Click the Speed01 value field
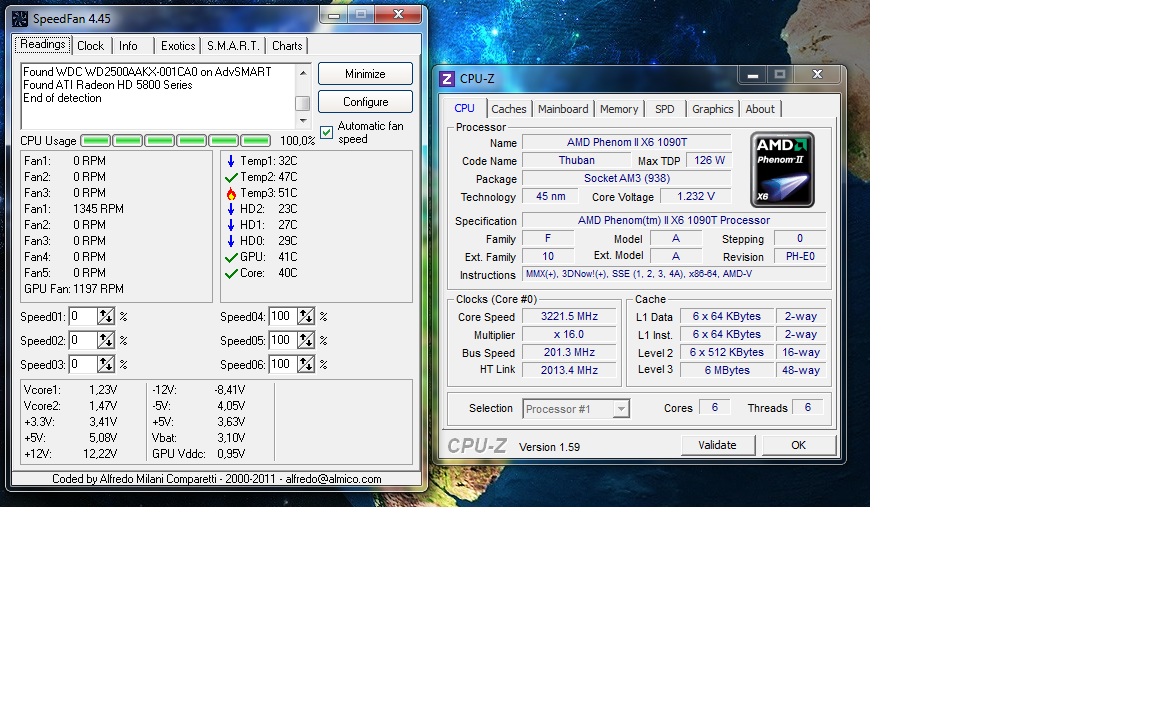 [x=82, y=317]
